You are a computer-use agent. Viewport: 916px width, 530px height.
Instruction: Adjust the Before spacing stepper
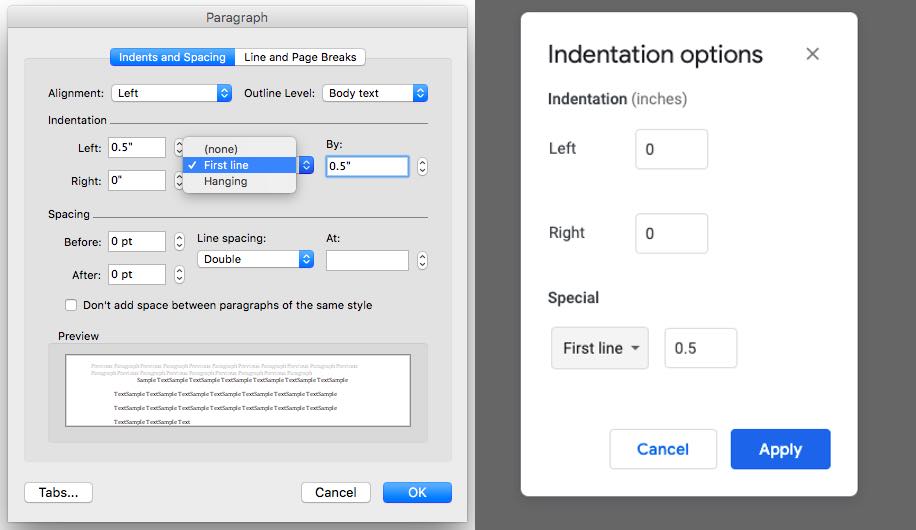pyautogui.click(x=179, y=241)
